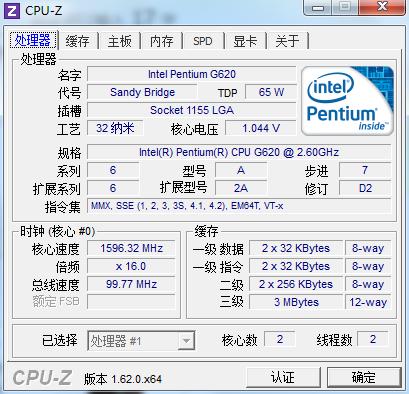Click the core voltage value 1.044 V
Image resolution: width=409 pixels, height=394 pixels.
[261, 128]
